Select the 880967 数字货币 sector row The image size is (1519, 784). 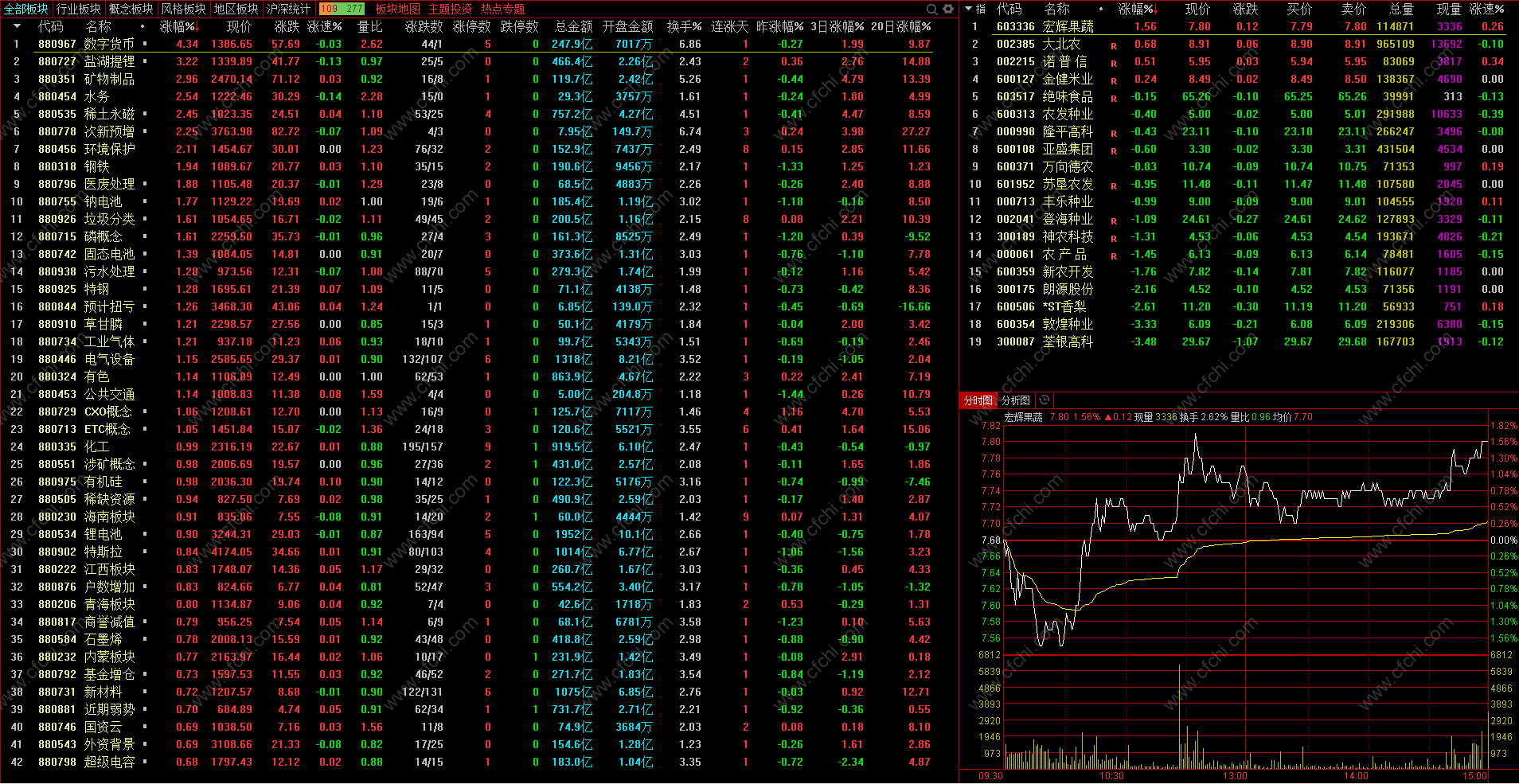[479, 44]
